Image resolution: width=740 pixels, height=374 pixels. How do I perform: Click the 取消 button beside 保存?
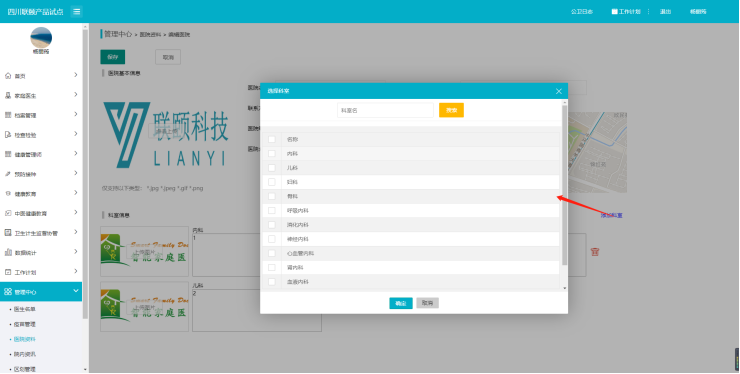(x=168, y=57)
